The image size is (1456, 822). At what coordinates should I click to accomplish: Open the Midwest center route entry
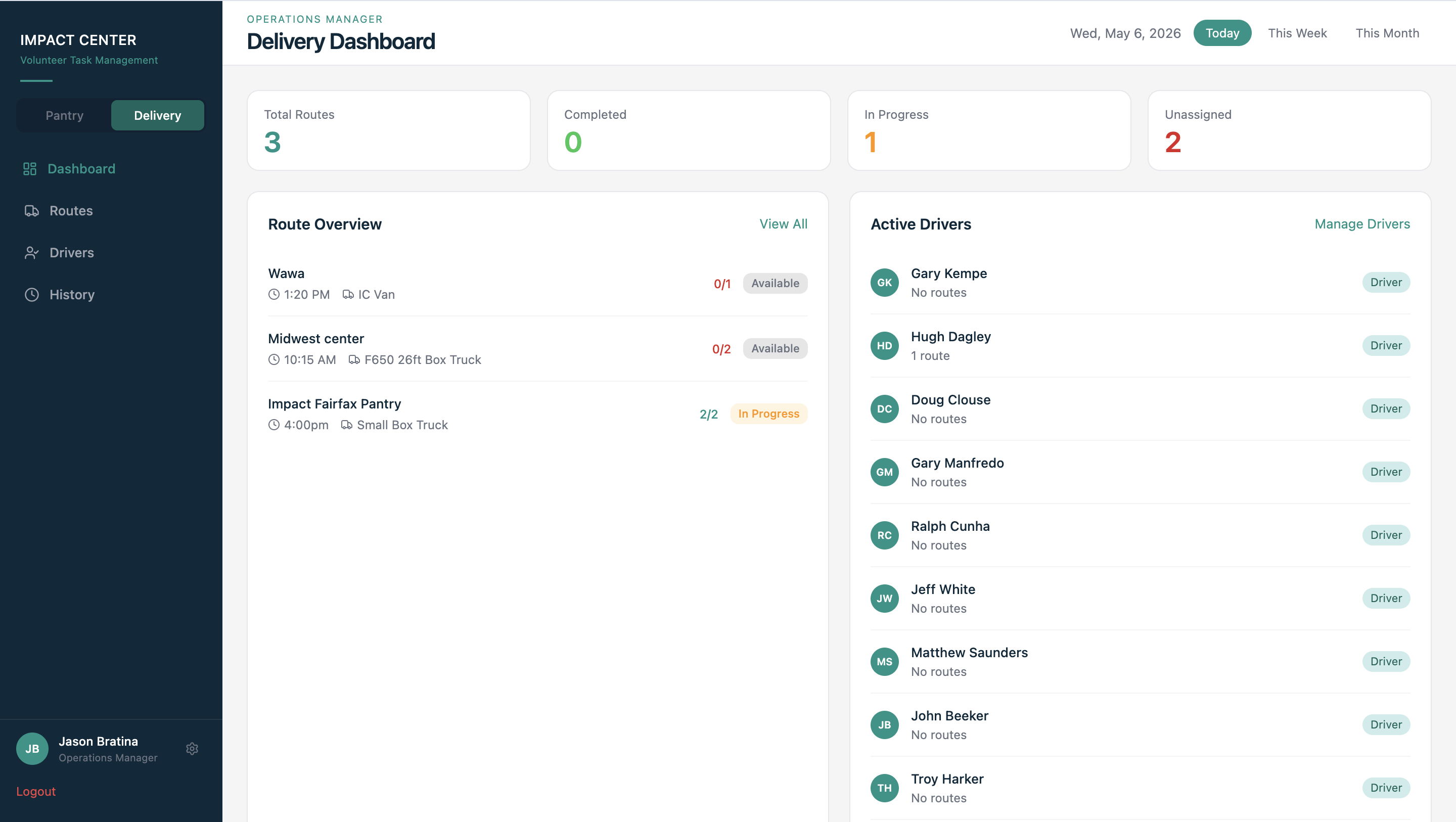(x=537, y=349)
